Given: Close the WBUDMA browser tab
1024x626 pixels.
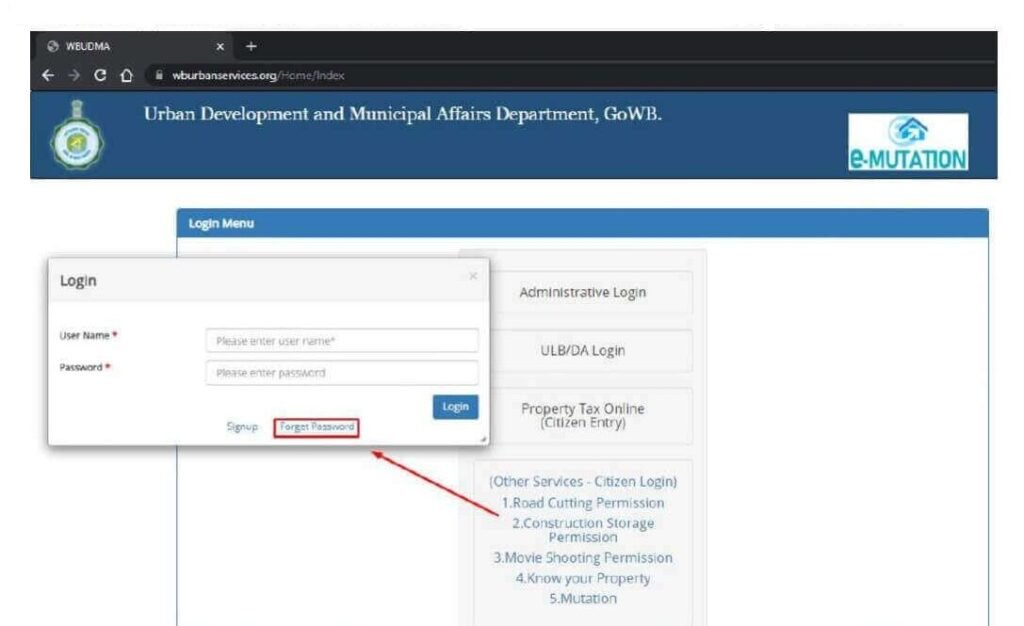Looking at the screenshot, I should tap(220, 46).
